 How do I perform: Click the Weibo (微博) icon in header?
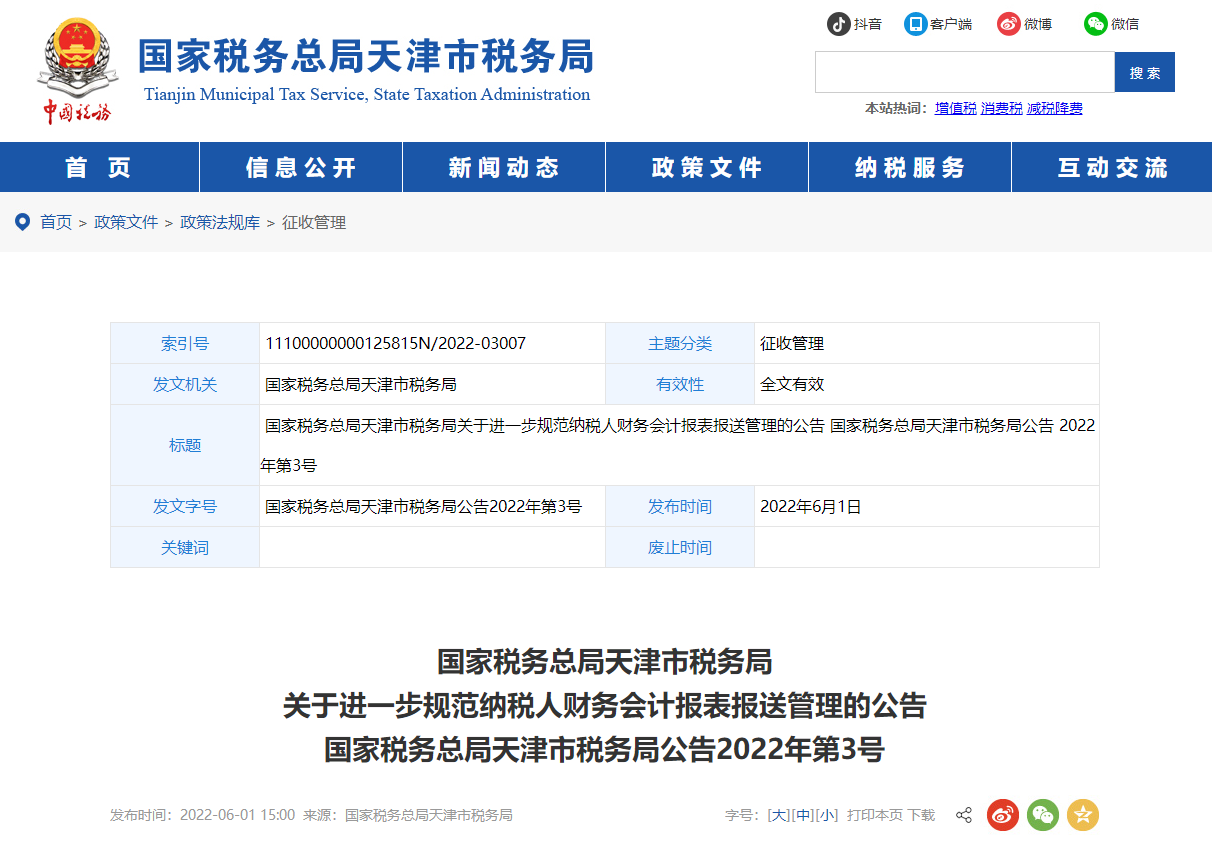(1008, 24)
